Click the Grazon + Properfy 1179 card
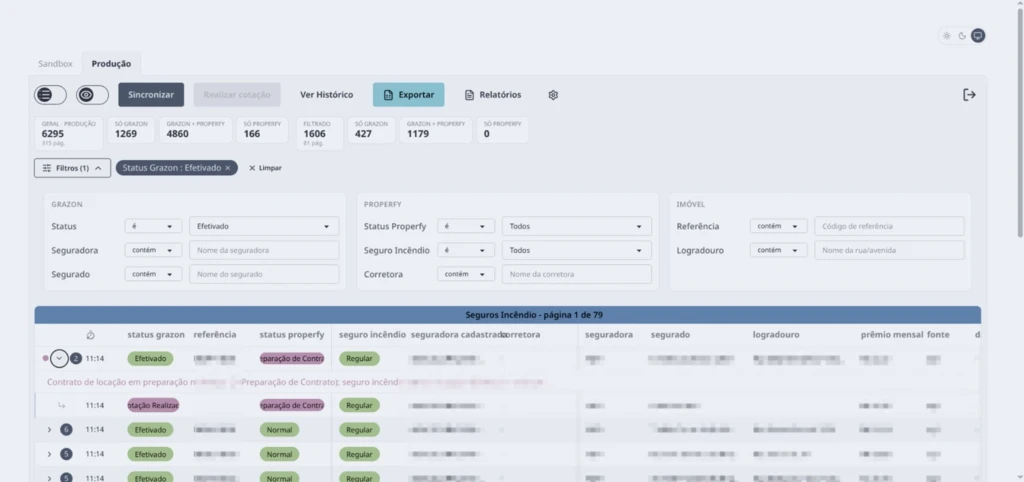The image size is (1024, 482). 436,130
